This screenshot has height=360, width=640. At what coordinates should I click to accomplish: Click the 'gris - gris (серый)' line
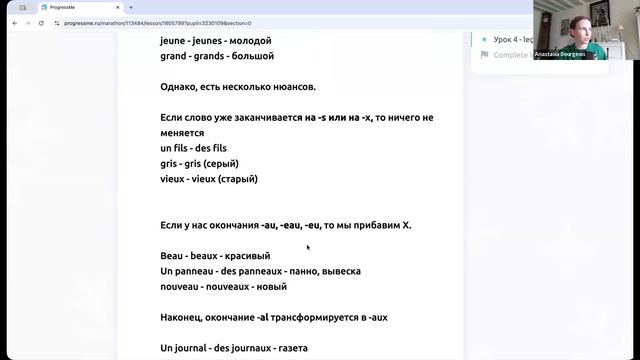pos(200,164)
